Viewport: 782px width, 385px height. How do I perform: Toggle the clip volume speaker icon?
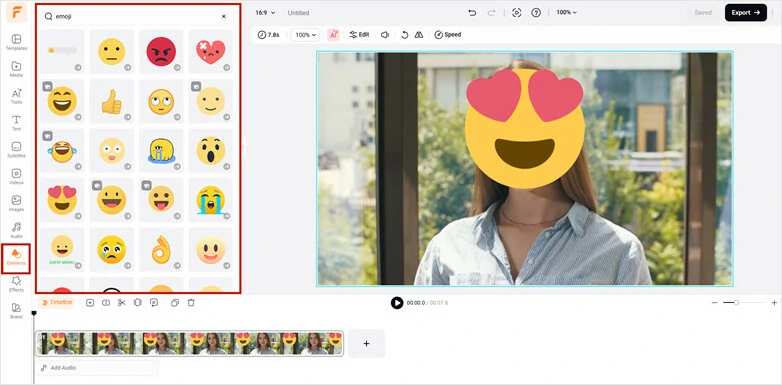click(385, 35)
